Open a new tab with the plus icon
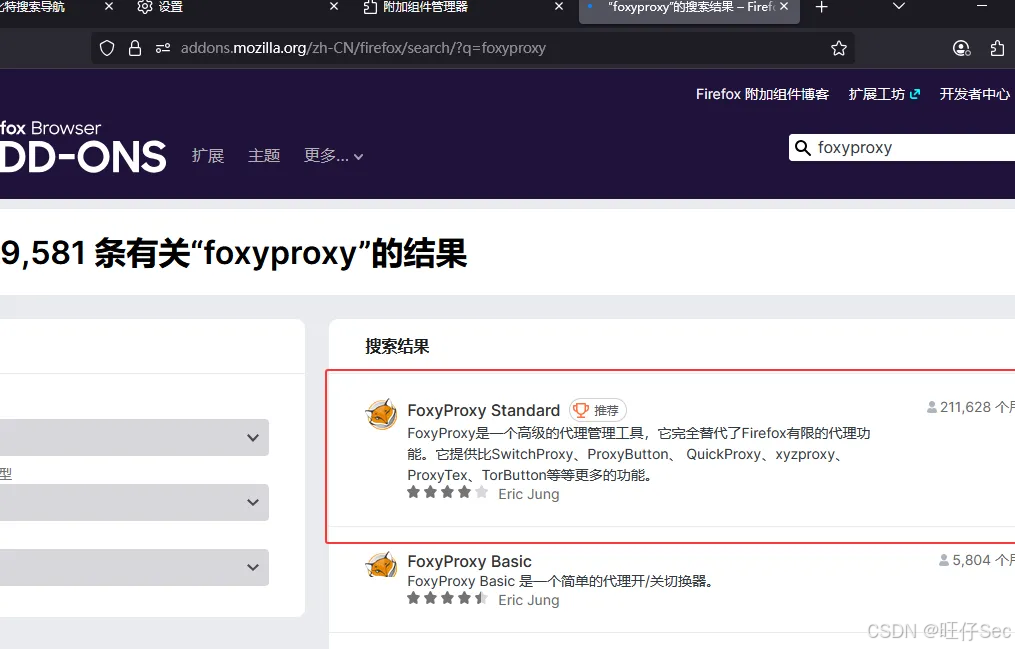 (821, 7)
